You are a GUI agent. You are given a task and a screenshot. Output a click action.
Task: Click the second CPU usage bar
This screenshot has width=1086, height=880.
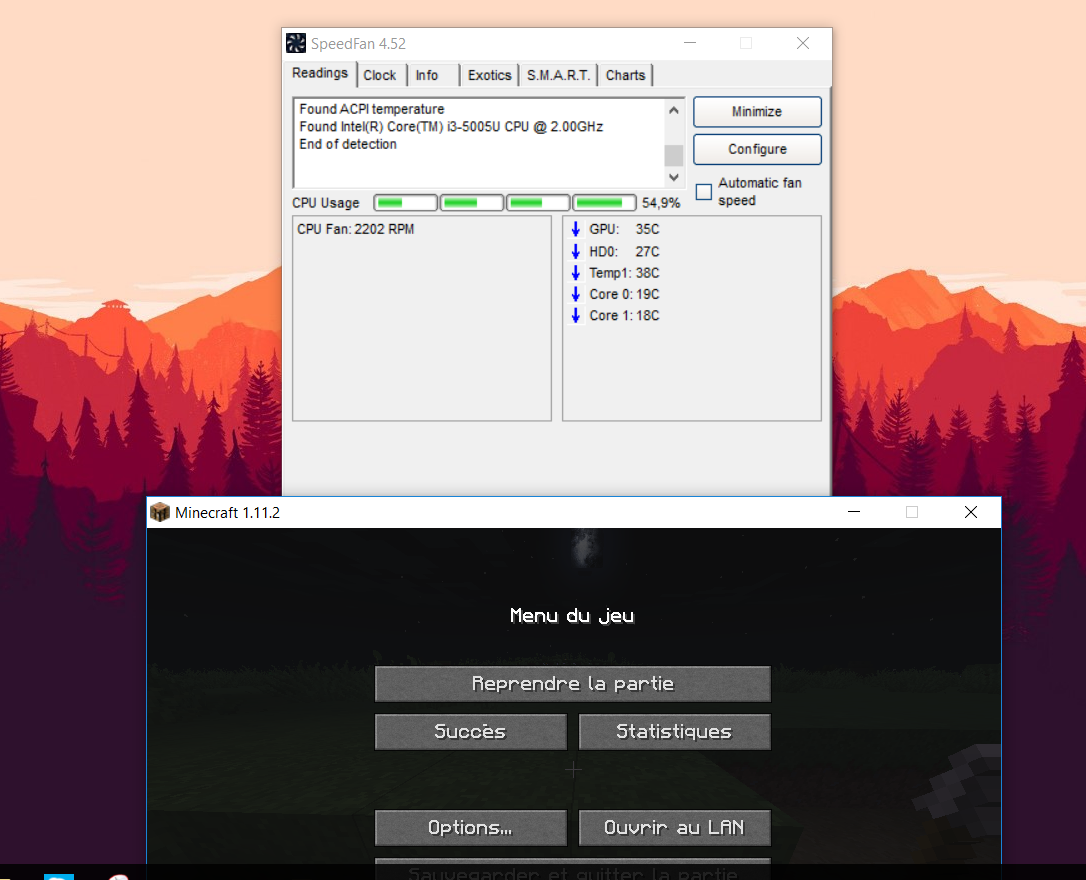click(x=472, y=203)
